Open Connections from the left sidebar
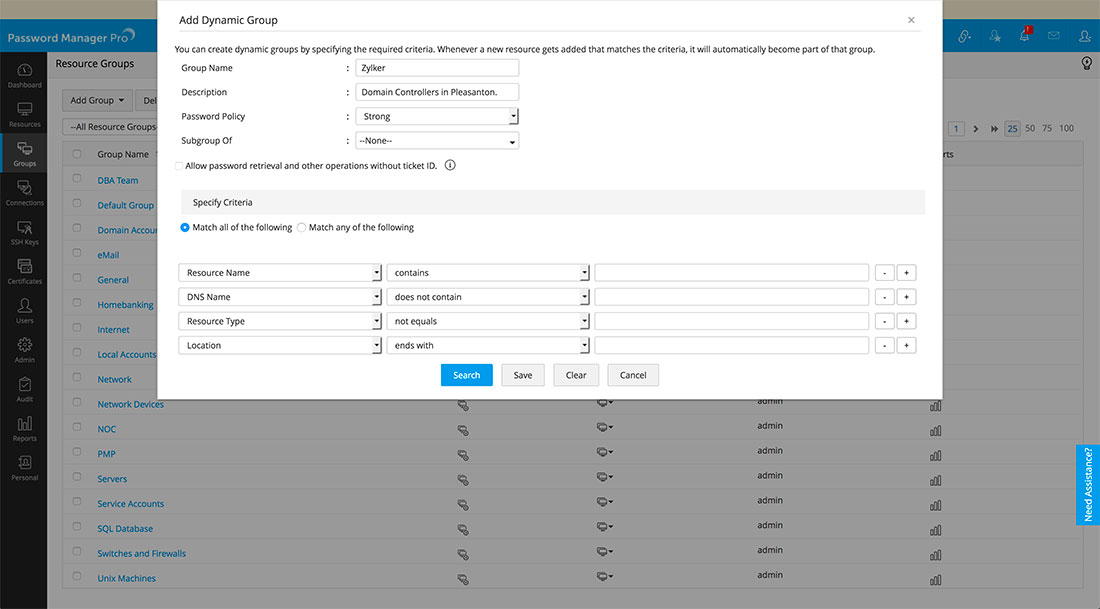Image resolution: width=1100 pixels, height=609 pixels. coord(24,192)
